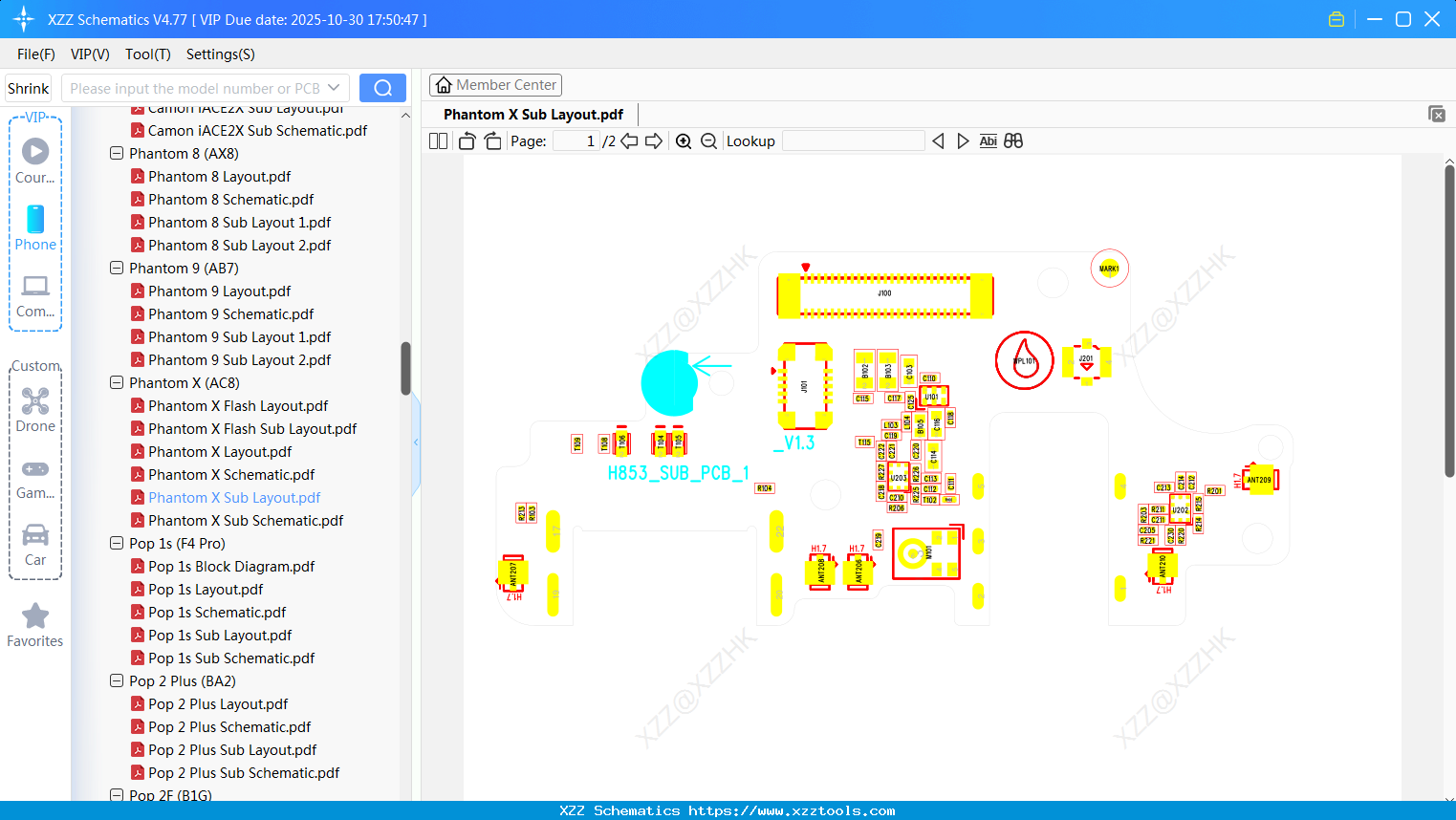Open the Car category

click(35, 545)
